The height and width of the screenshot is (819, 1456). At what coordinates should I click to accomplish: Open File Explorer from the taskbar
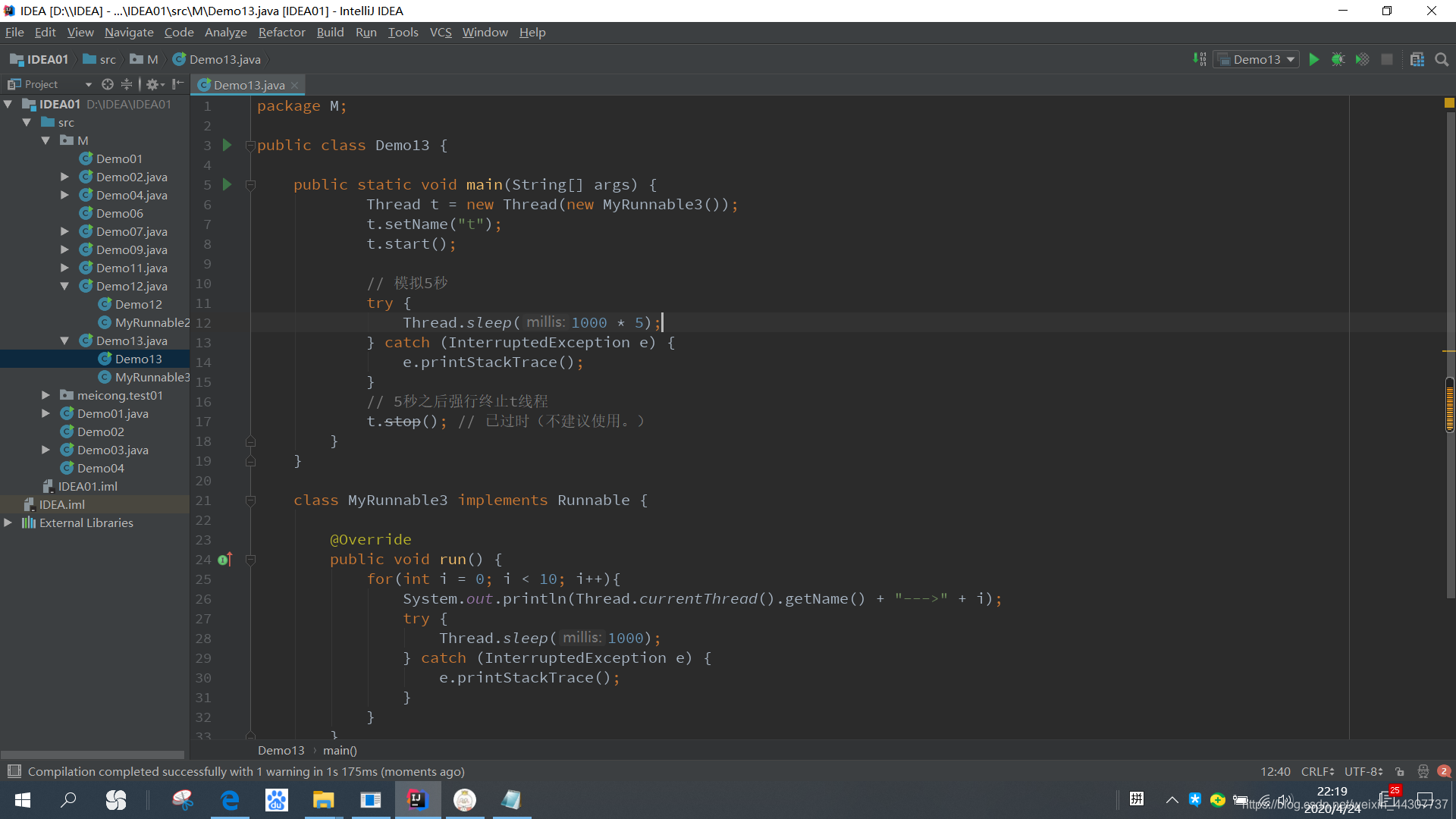[324, 800]
